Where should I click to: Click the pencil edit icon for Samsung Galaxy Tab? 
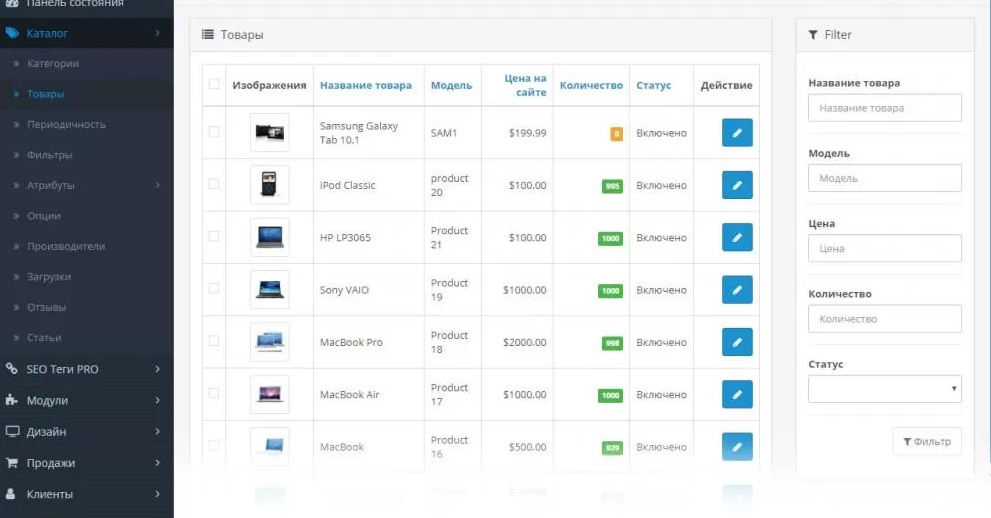[737, 133]
